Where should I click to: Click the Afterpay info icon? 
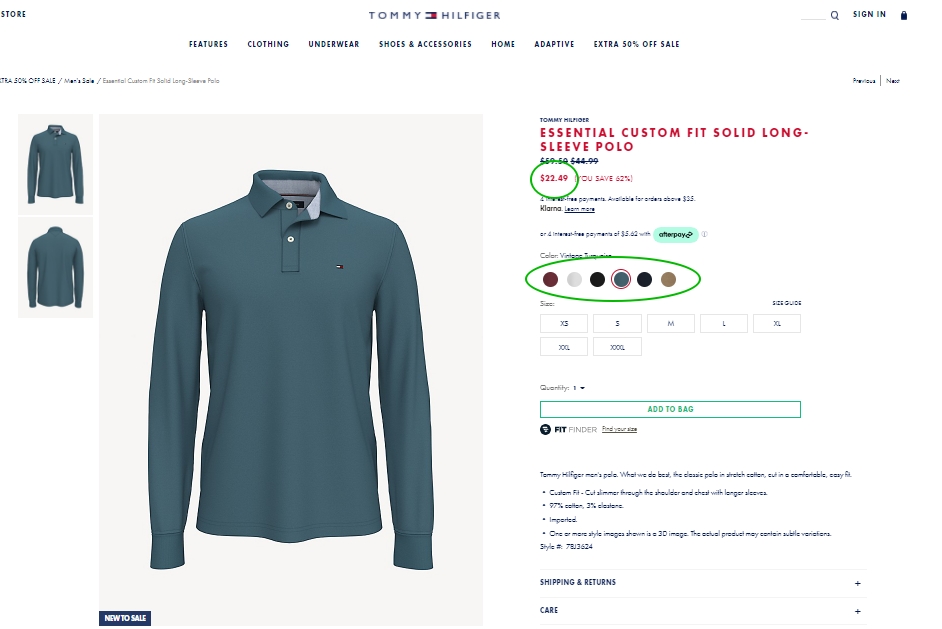coord(704,235)
